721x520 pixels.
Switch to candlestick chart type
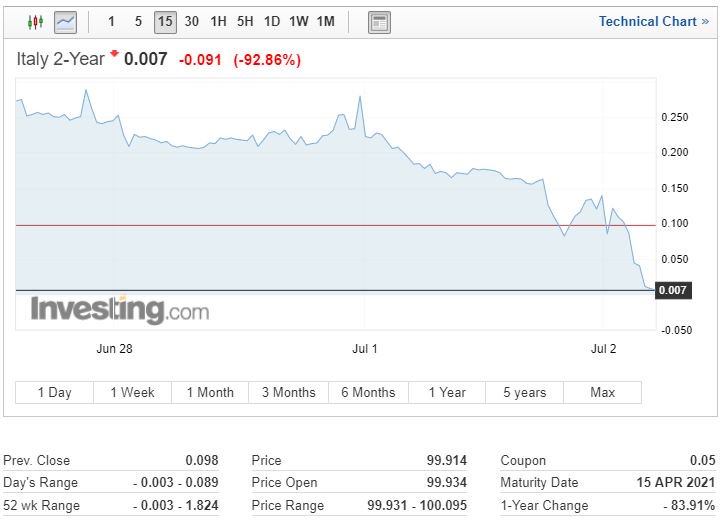click(36, 22)
